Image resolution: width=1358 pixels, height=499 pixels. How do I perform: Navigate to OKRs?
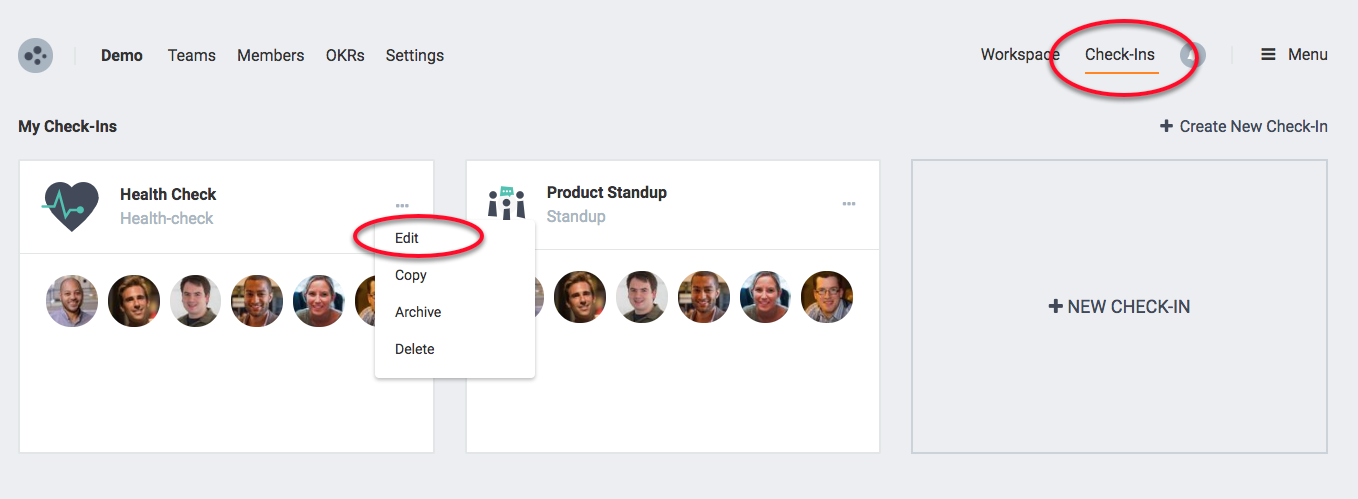(345, 55)
